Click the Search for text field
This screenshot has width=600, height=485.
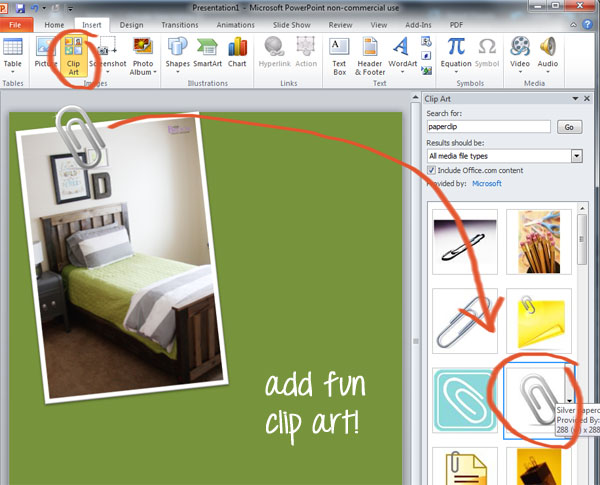(489, 127)
